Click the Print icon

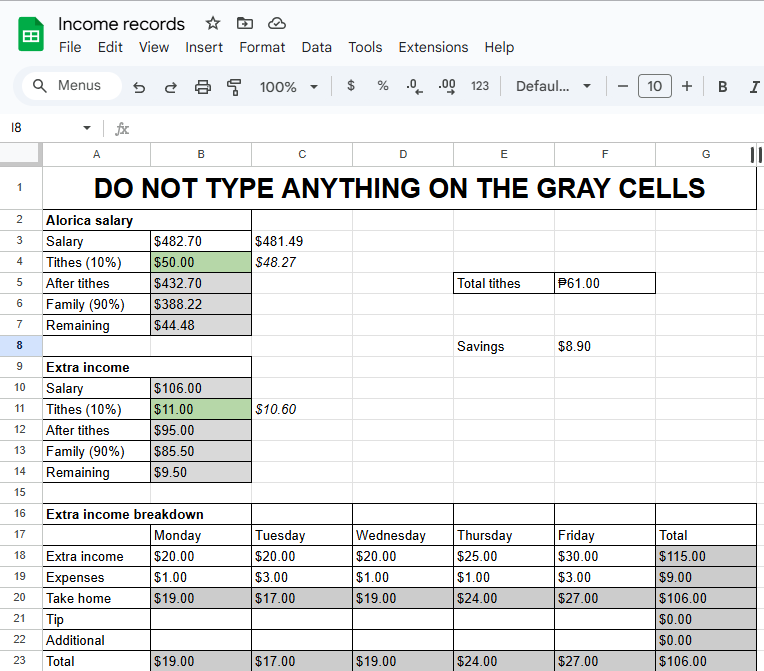[203, 87]
